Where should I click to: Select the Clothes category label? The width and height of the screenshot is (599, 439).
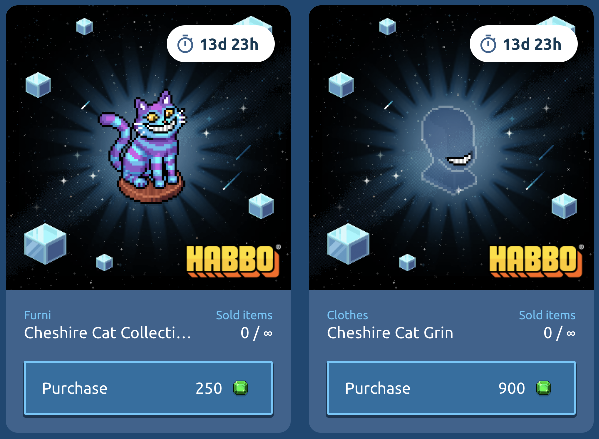[x=348, y=315]
